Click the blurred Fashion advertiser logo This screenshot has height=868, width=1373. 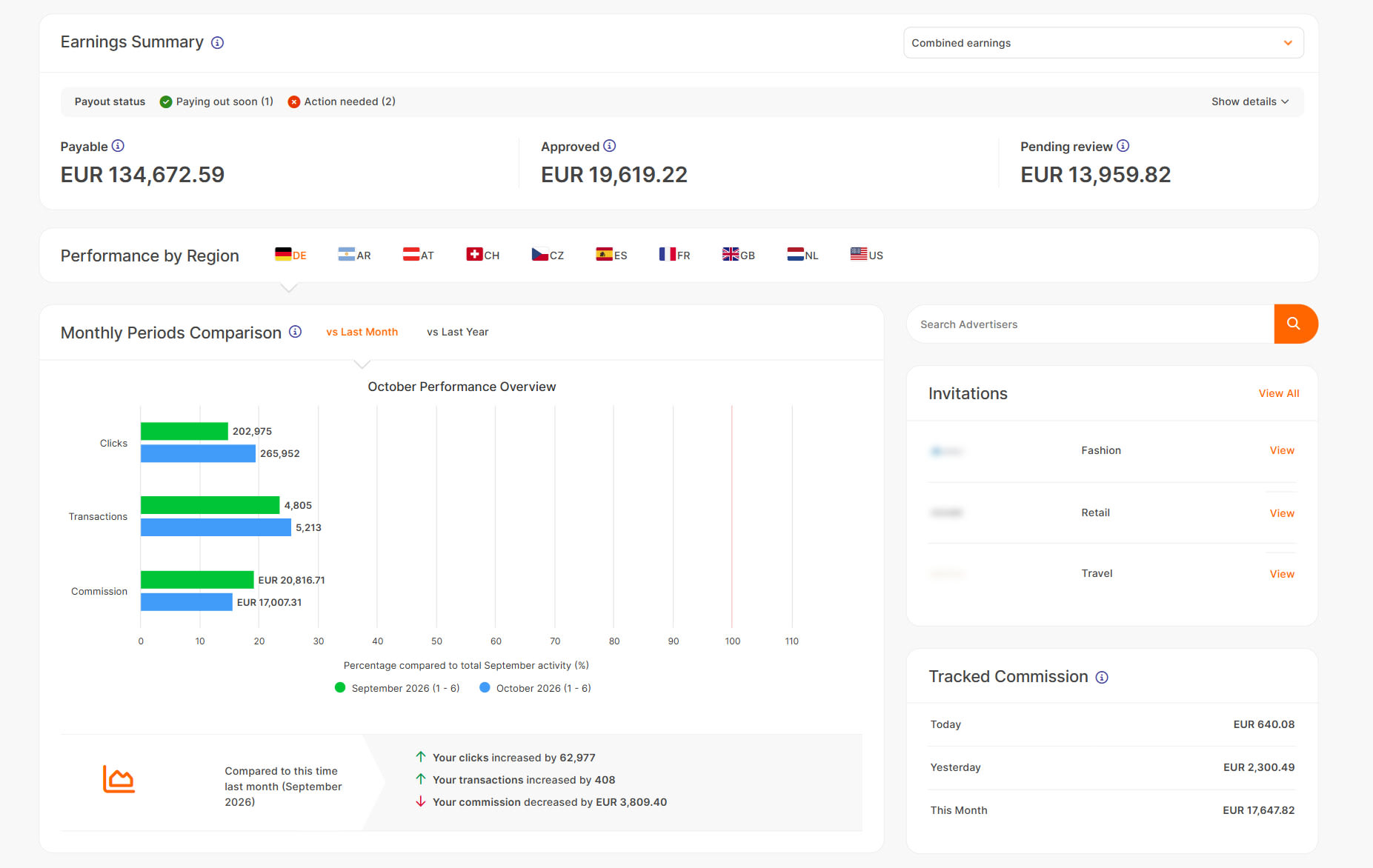tap(946, 451)
